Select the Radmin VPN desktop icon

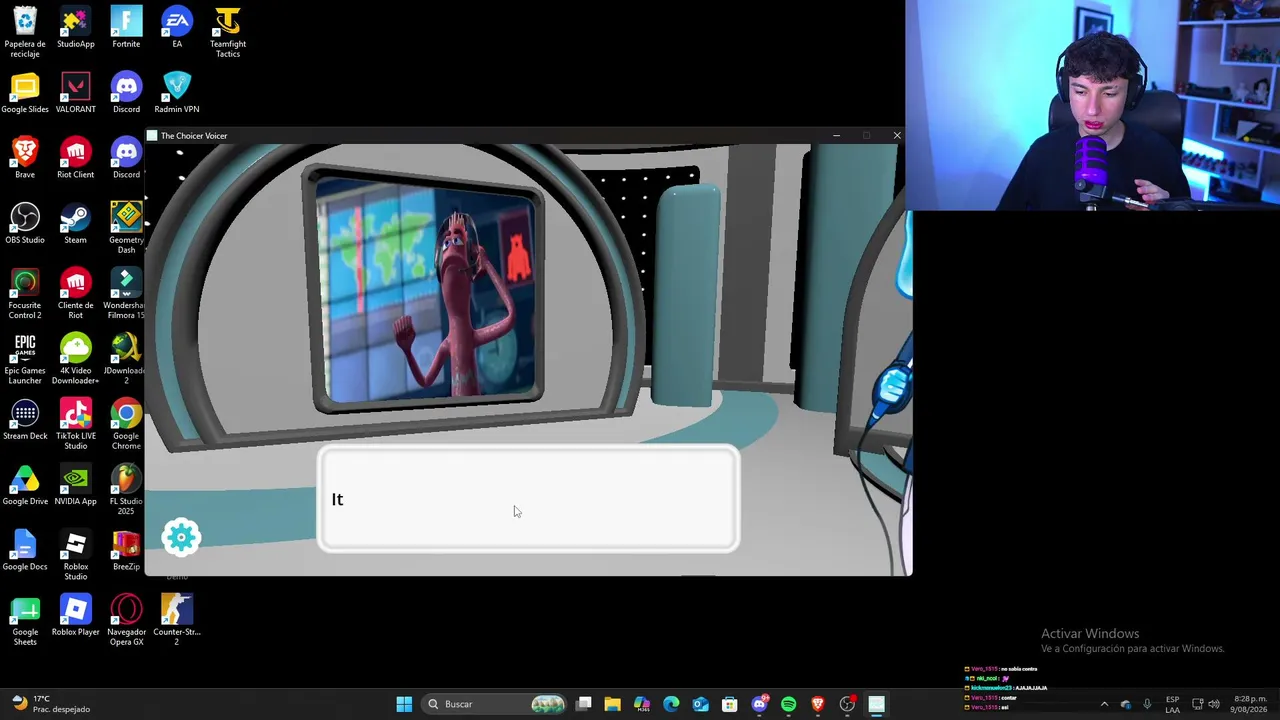tap(177, 93)
